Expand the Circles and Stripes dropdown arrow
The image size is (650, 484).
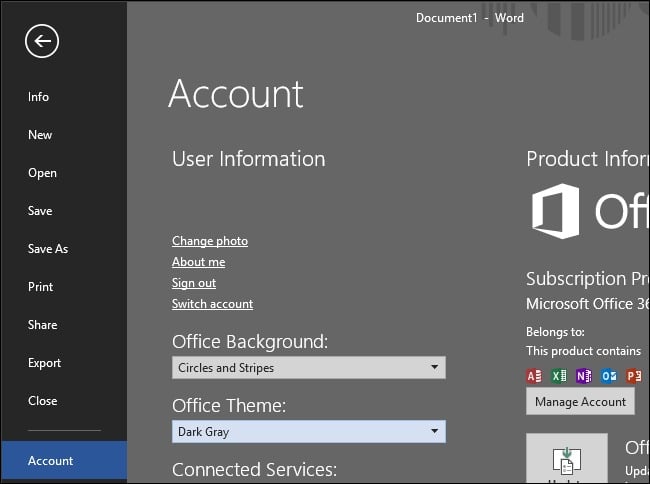[434, 367]
